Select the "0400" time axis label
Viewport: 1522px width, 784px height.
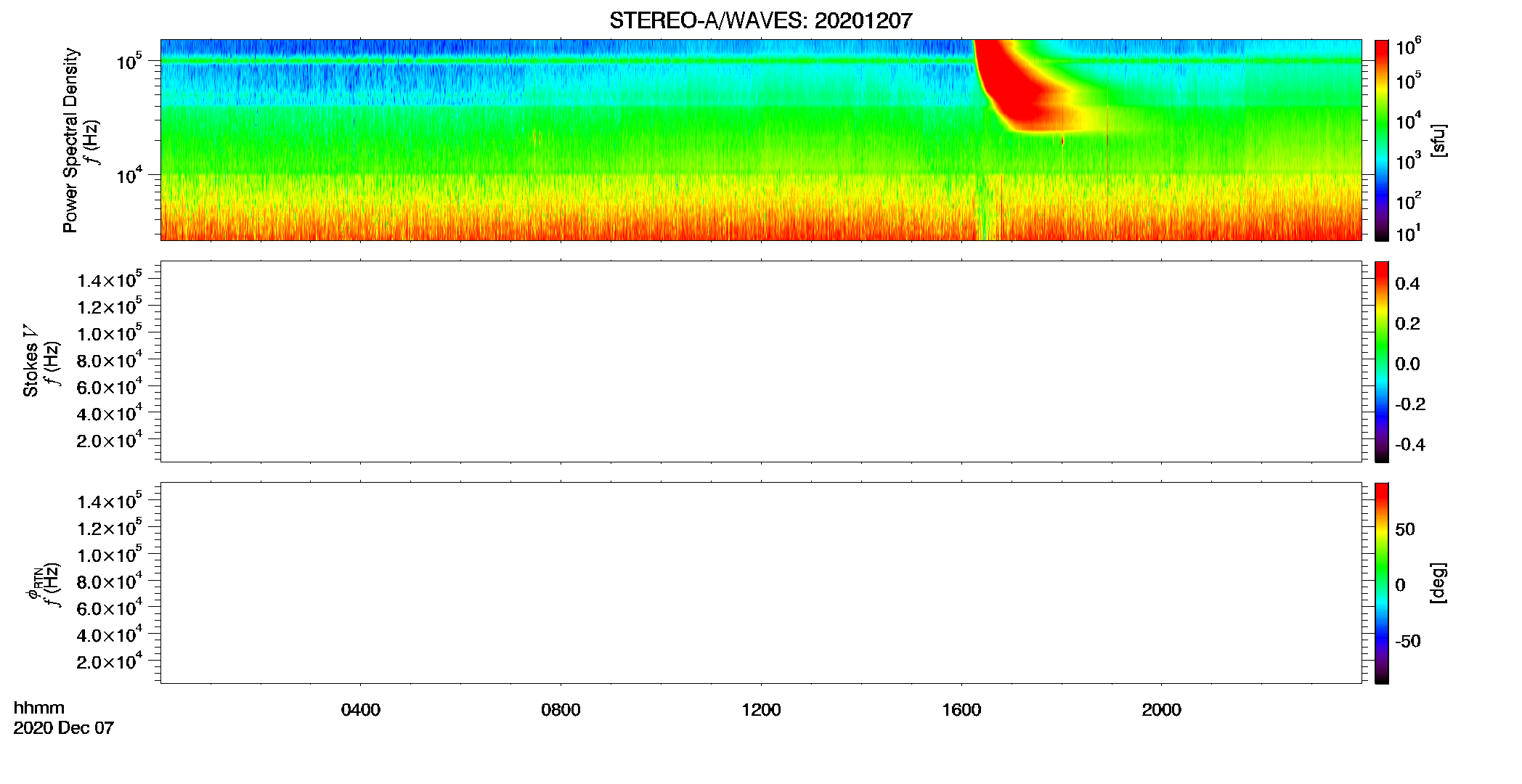(x=361, y=710)
